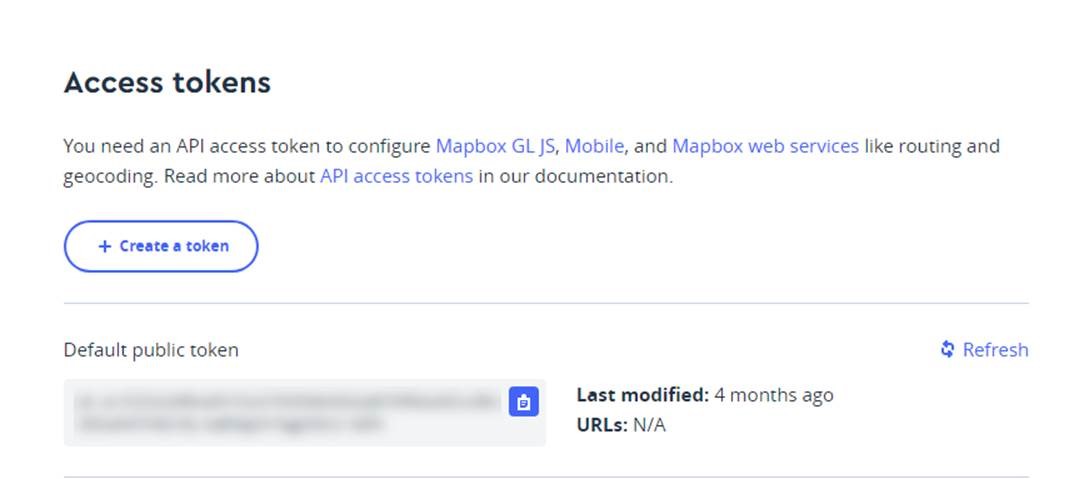Click the Refresh text link

click(x=995, y=350)
